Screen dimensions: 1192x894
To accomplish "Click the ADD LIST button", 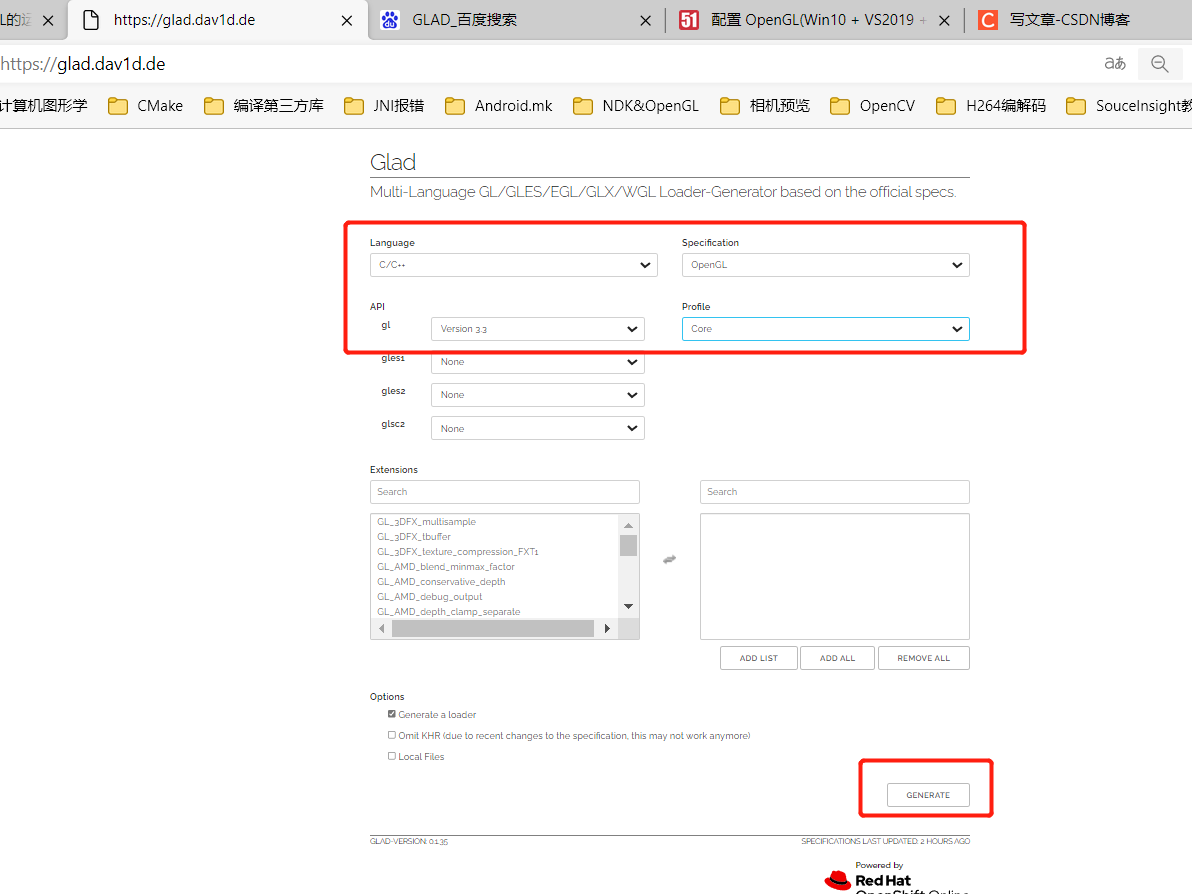I will tap(759, 658).
